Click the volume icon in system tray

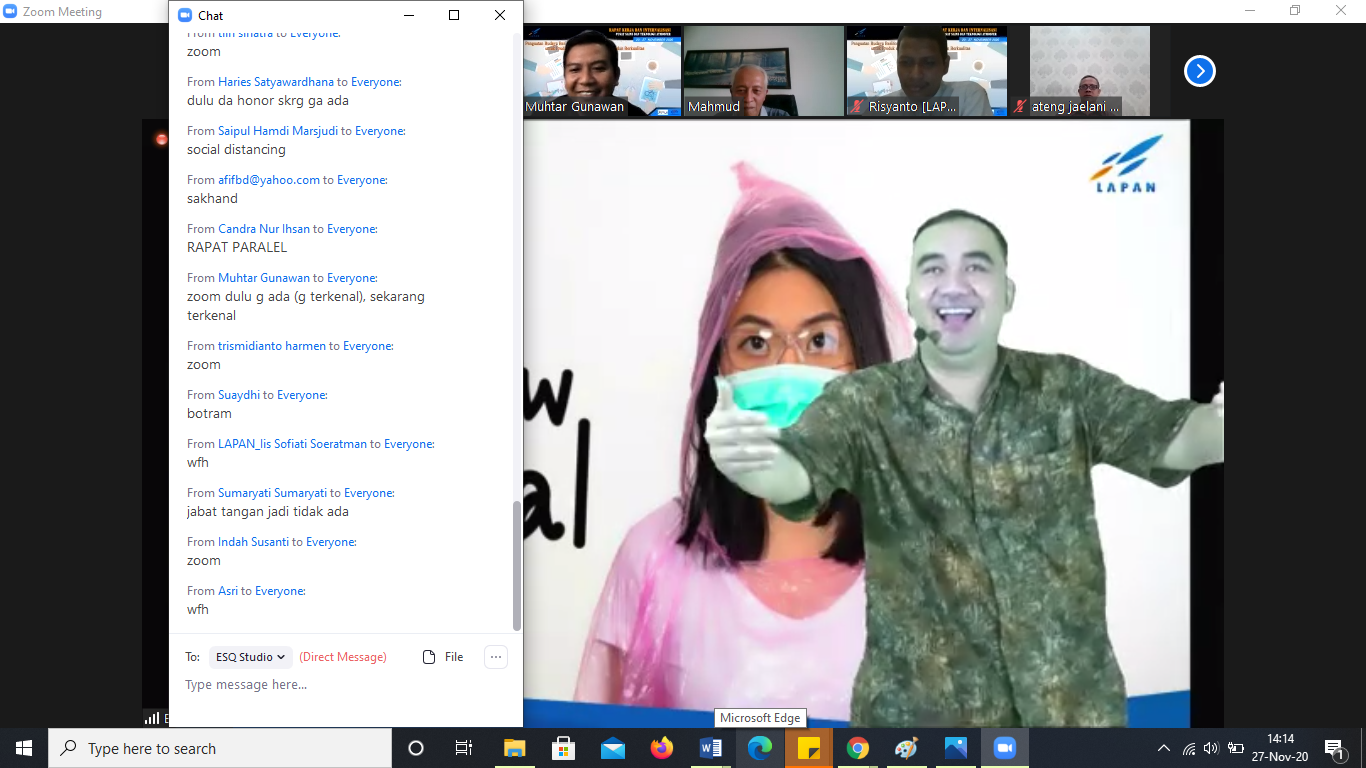tap(1211, 748)
